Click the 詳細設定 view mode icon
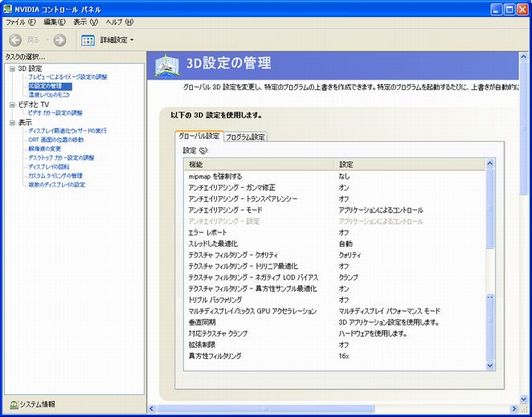The image size is (532, 417). [88, 40]
